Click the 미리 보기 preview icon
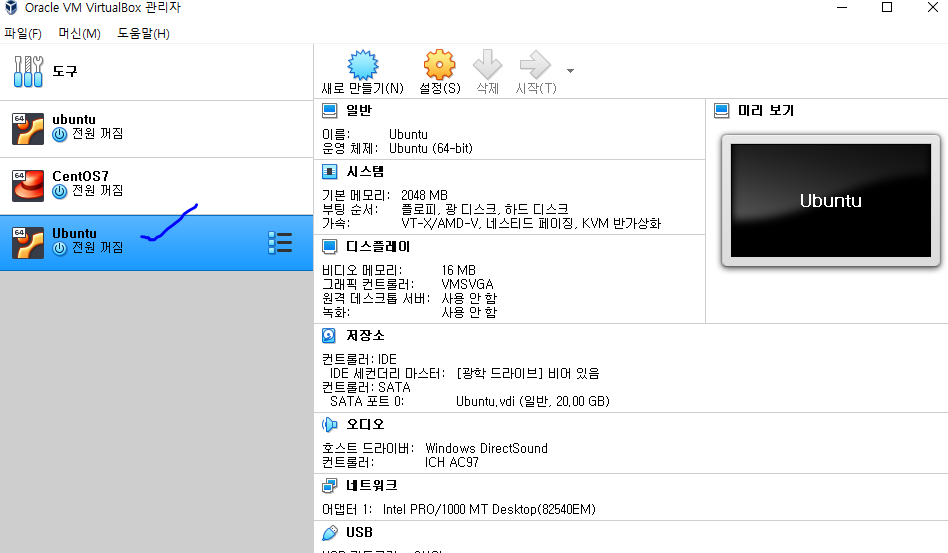 (x=721, y=111)
